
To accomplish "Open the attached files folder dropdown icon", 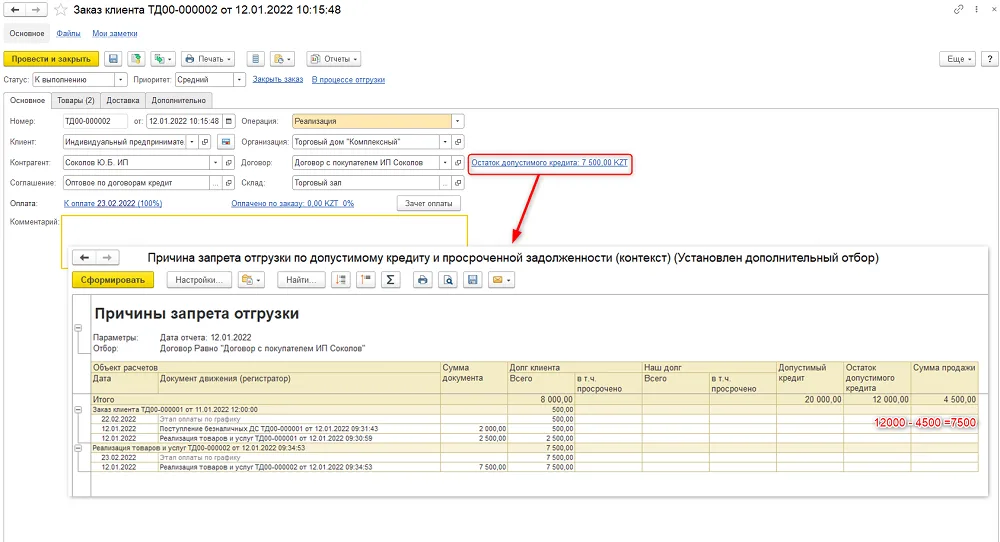I will pos(282,59).
